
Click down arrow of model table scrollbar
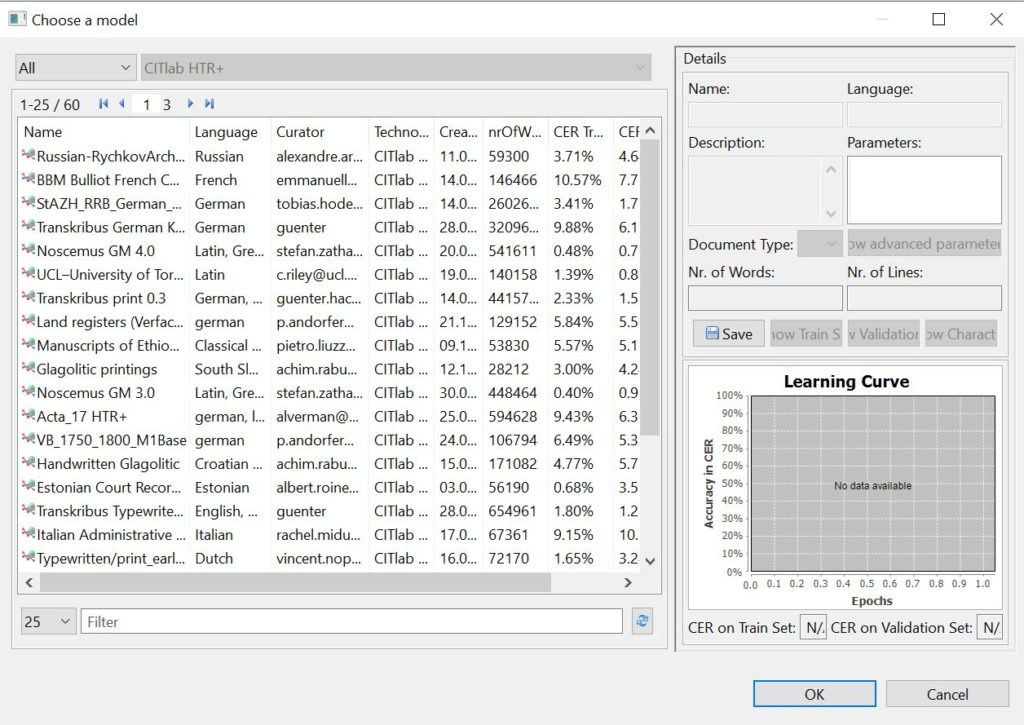(650, 560)
